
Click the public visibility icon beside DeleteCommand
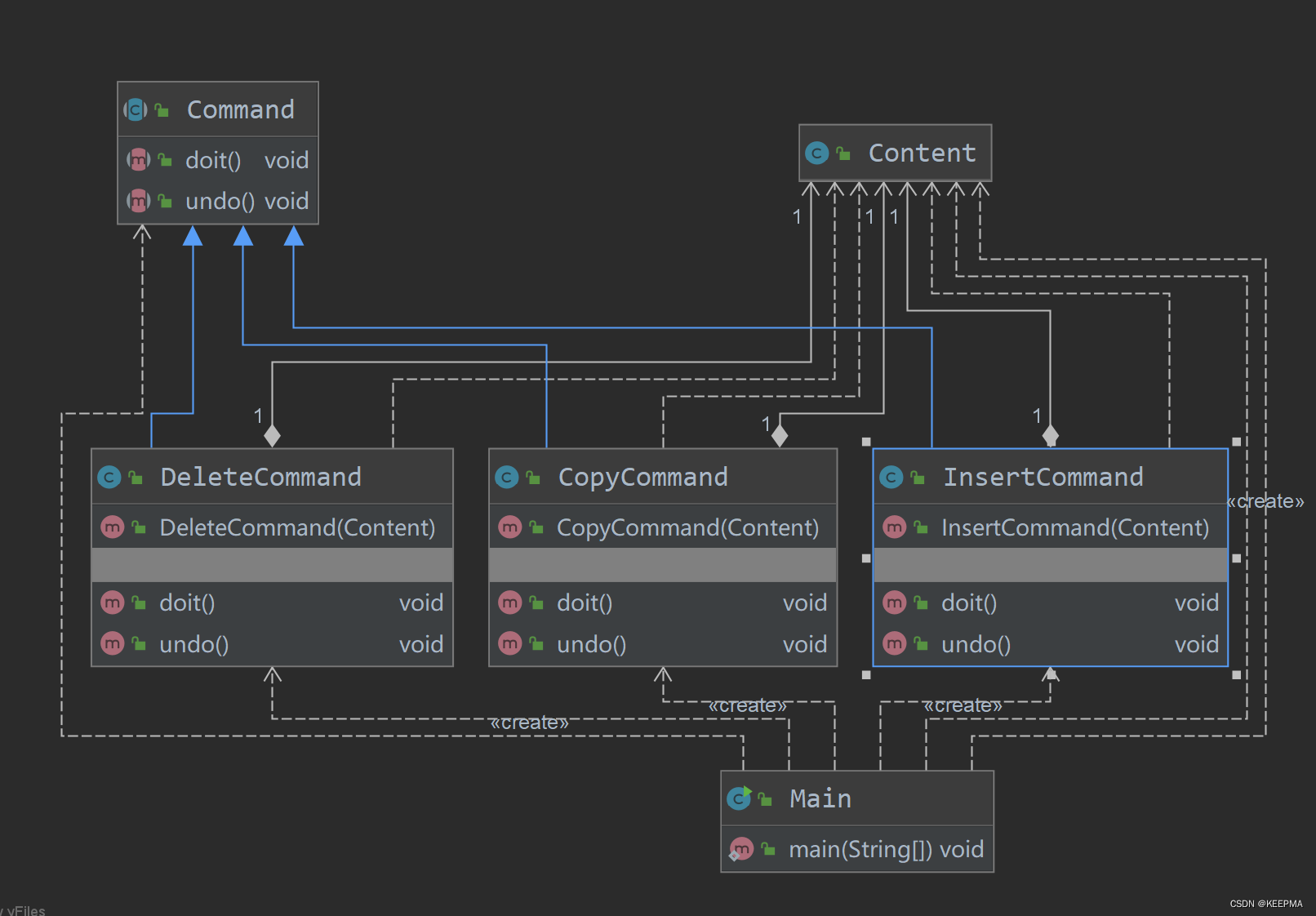pos(136,478)
